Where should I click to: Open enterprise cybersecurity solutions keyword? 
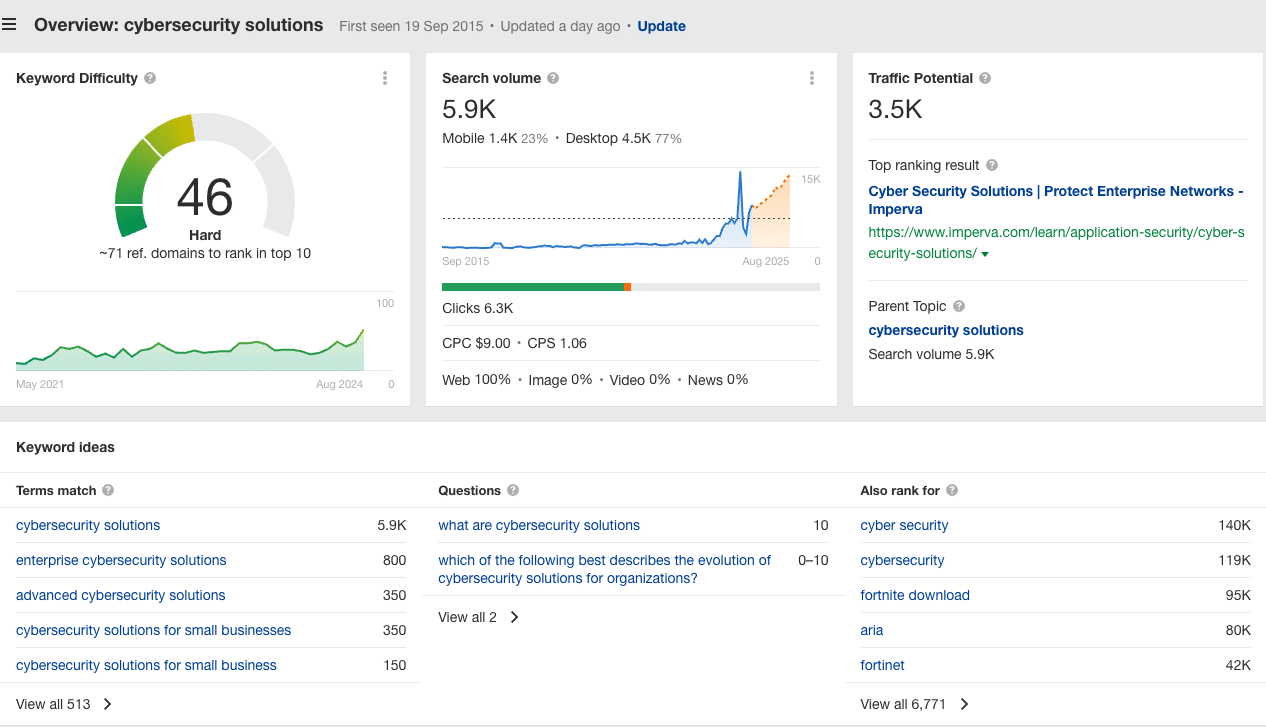(121, 560)
